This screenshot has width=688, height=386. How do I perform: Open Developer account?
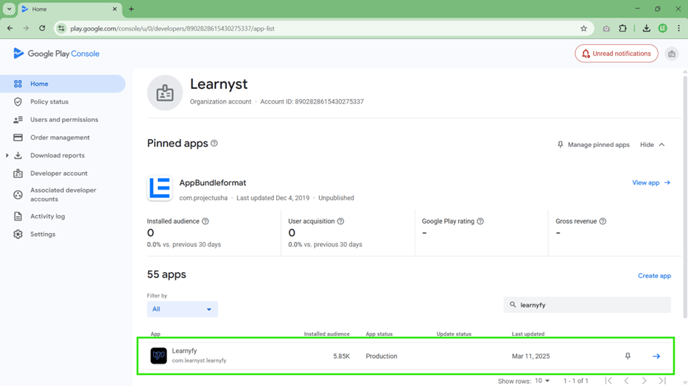[59, 174]
